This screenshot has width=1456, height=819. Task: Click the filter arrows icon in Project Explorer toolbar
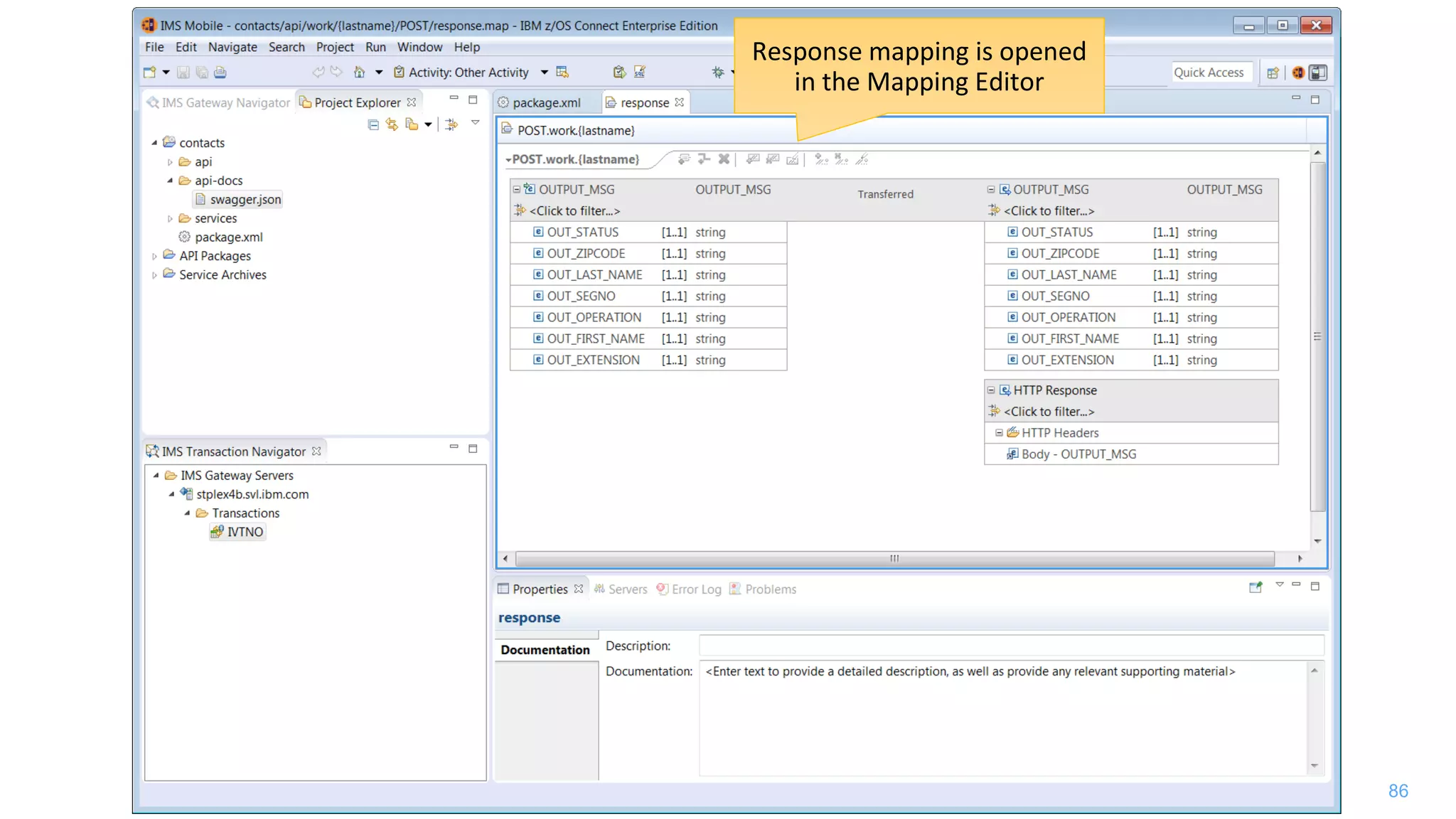pos(451,124)
